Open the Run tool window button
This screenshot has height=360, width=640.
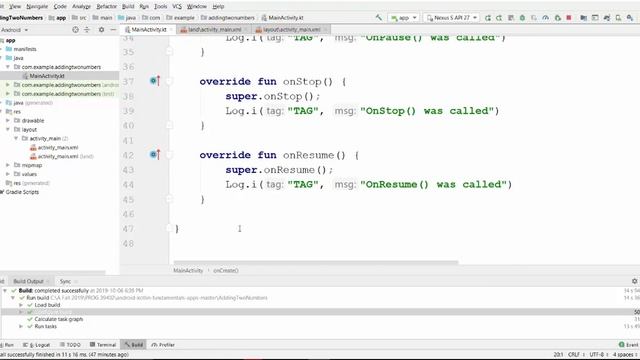point(7,344)
